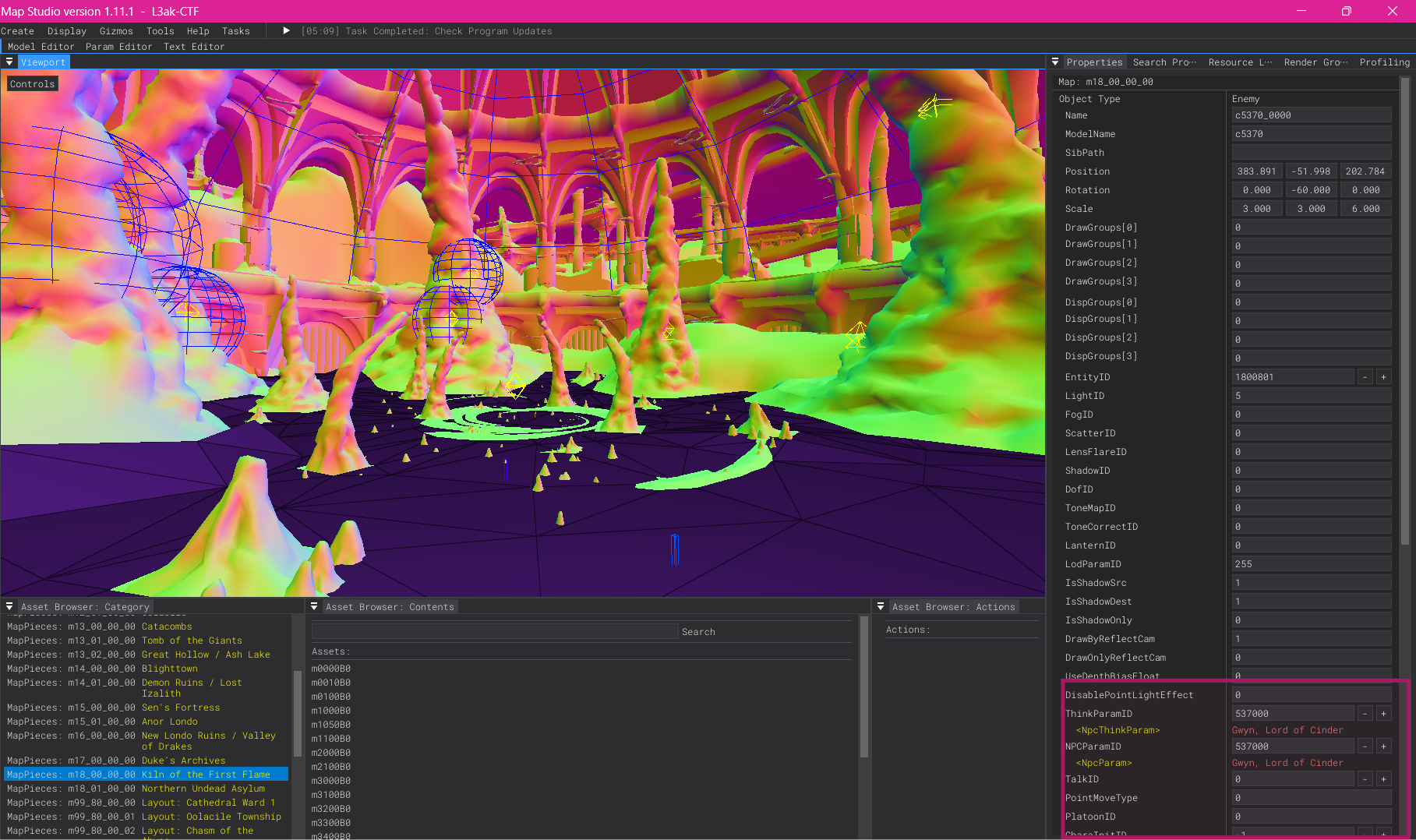
Task: Select asset m3200B0 in the contents list
Action: (331, 809)
